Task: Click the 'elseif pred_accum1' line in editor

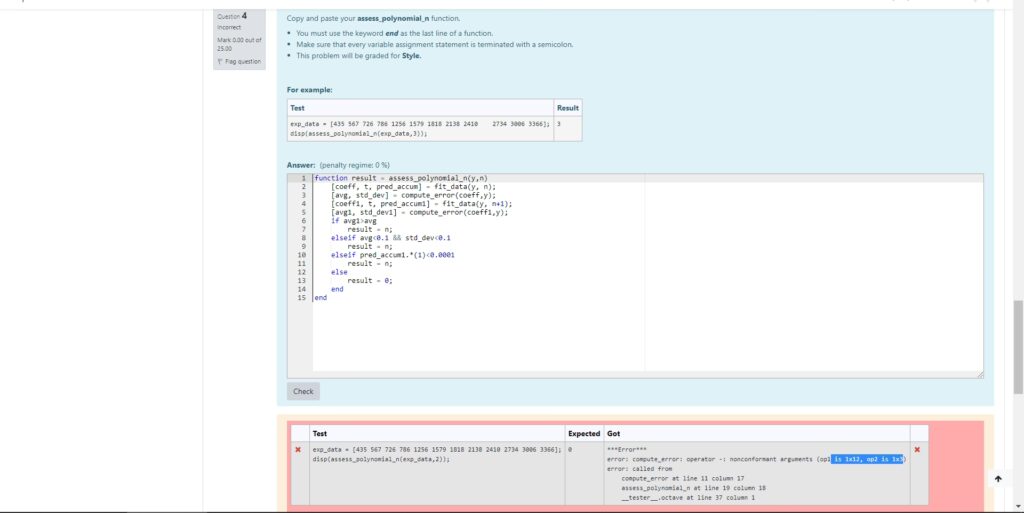Action: 392,255
